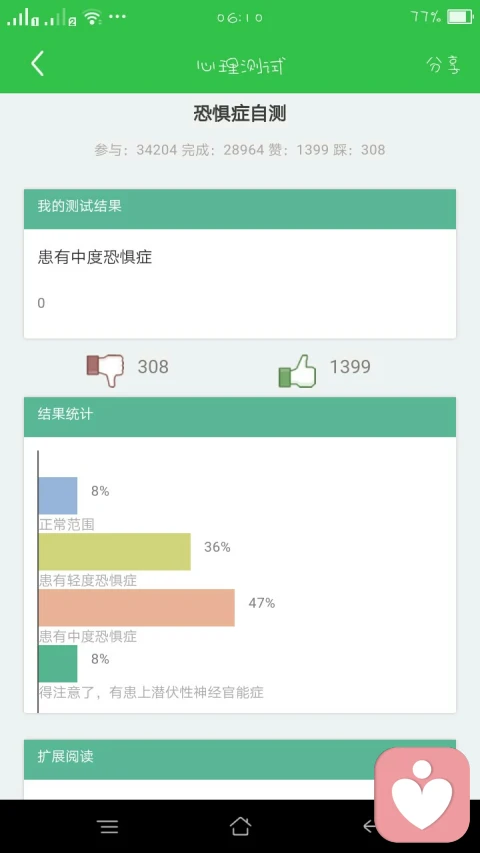Tap the Android menu navigation button
This screenshot has height=853, width=480.
(x=108, y=827)
